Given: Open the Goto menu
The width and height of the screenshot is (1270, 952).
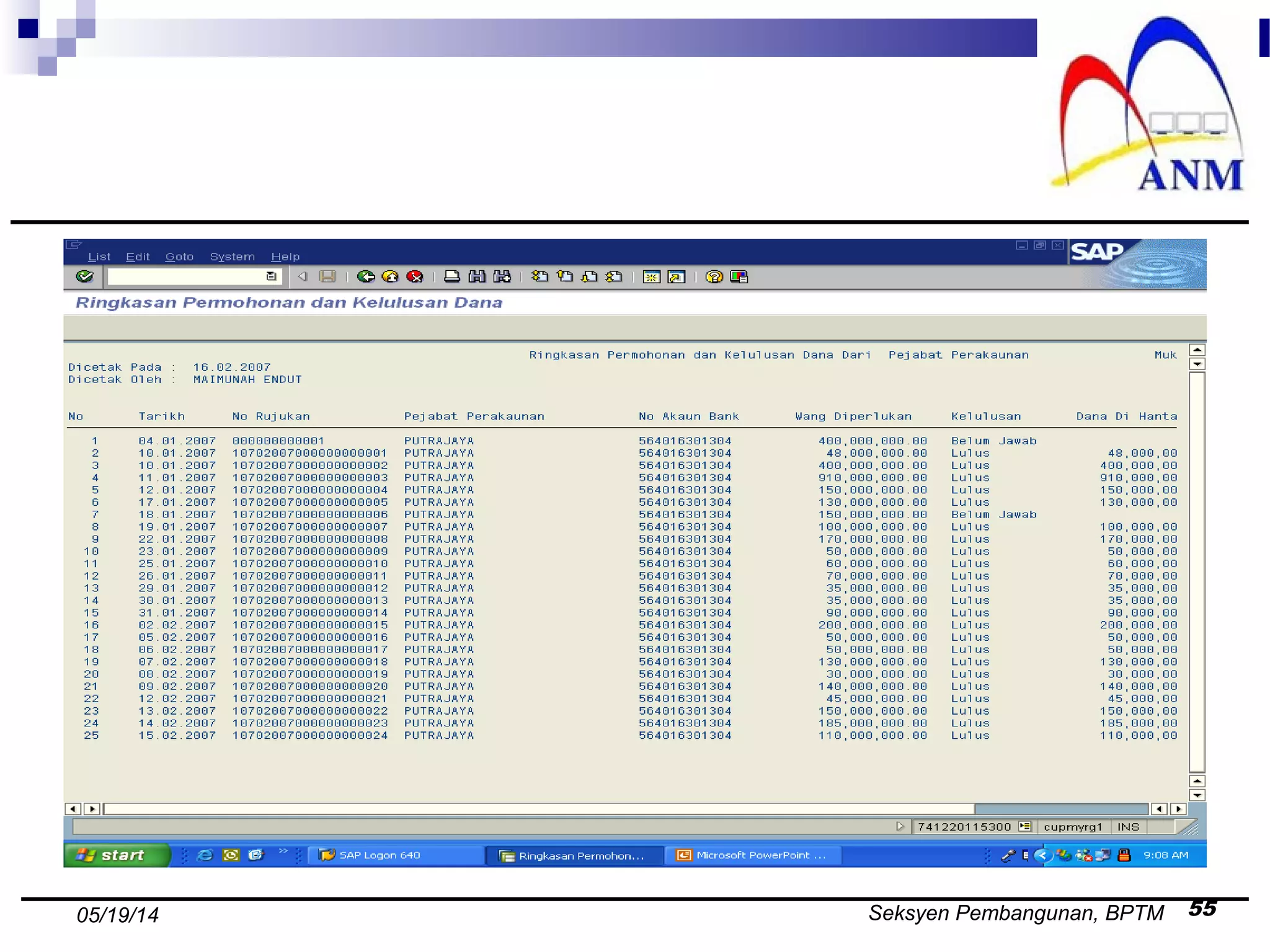Looking at the screenshot, I should coord(179,257).
